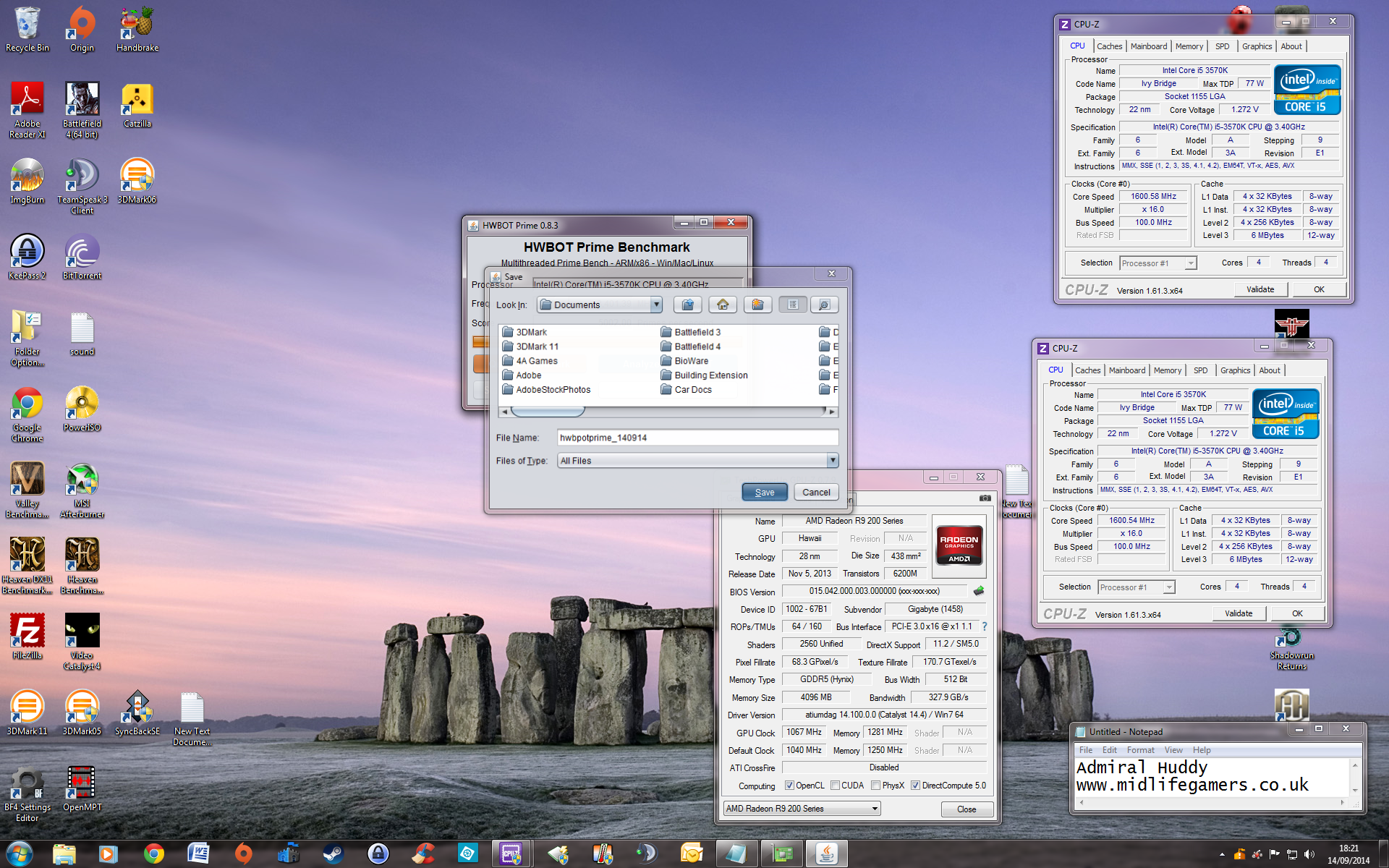The height and width of the screenshot is (868, 1389).
Task: Click OK in lower CPU-Z window
Action: pyautogui.click(x=1297, y=613)
